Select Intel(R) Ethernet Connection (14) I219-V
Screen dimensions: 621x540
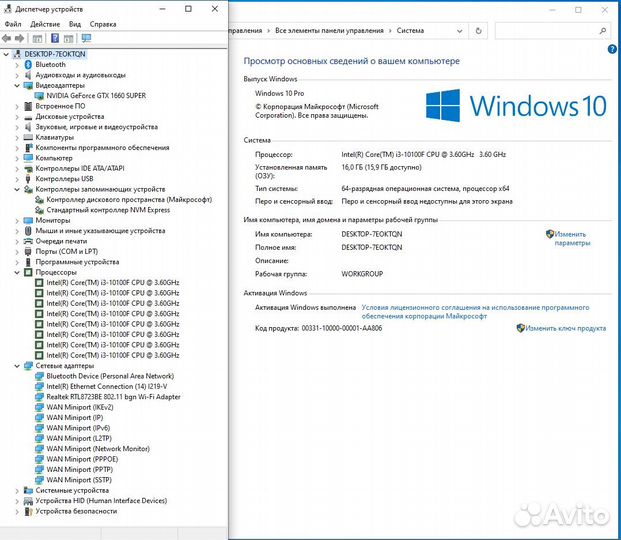tap(107, 387)
